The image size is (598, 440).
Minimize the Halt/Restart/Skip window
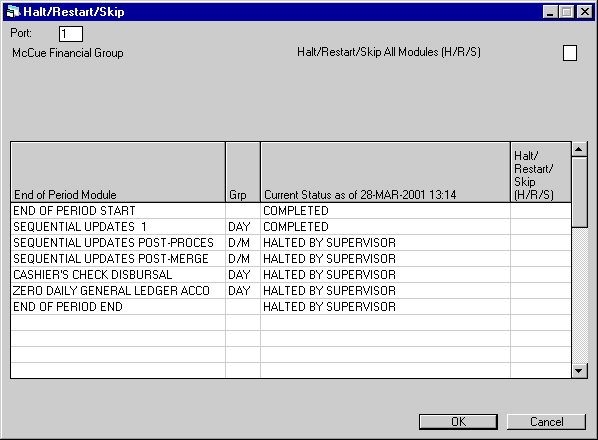tap(550, 12)
